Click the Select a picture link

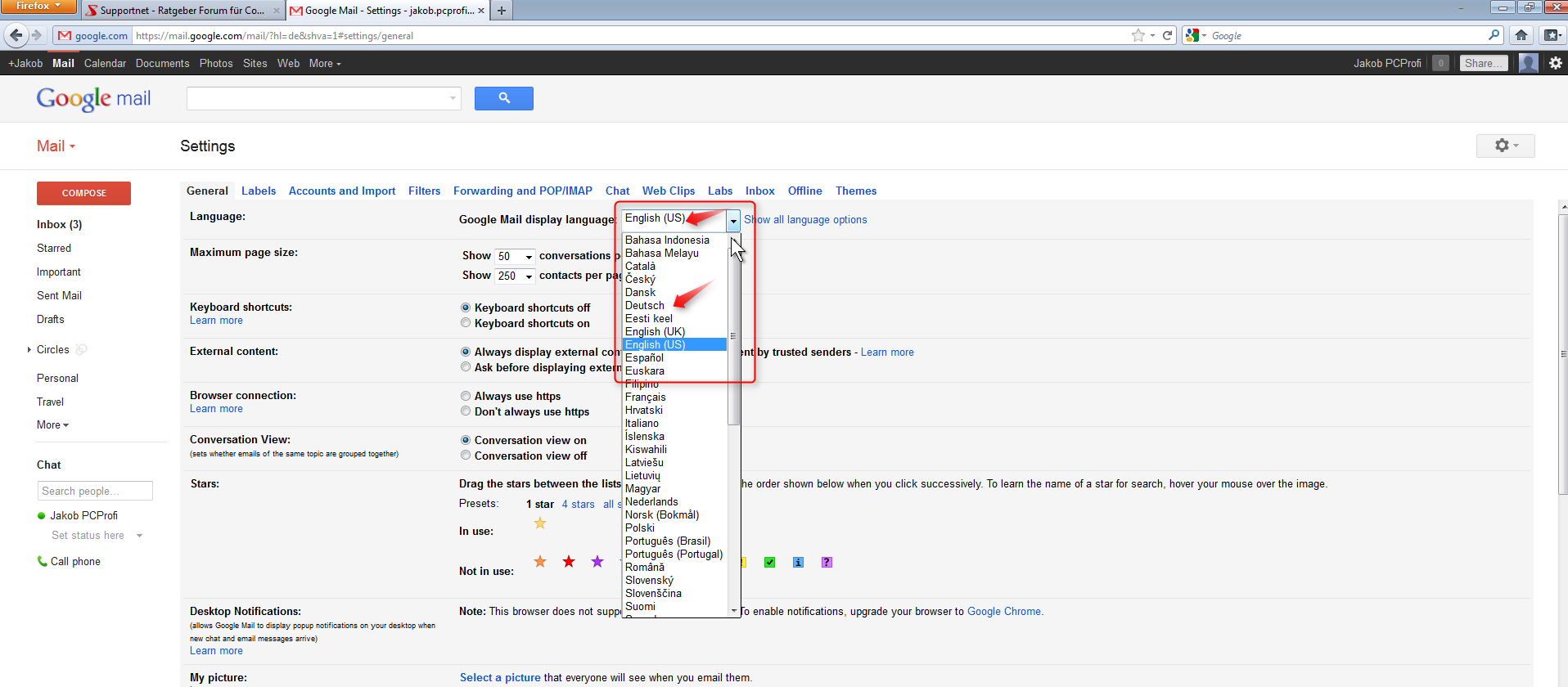tap(500, 677)
